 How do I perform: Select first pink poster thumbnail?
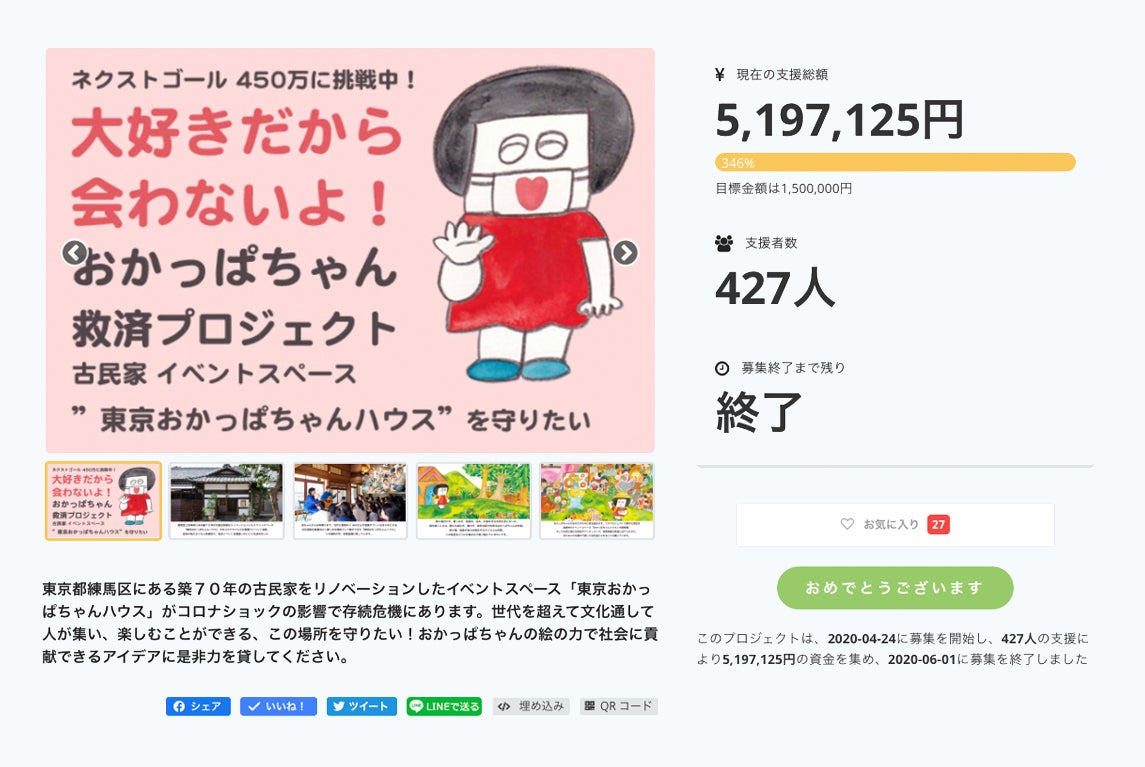(103, 501)
